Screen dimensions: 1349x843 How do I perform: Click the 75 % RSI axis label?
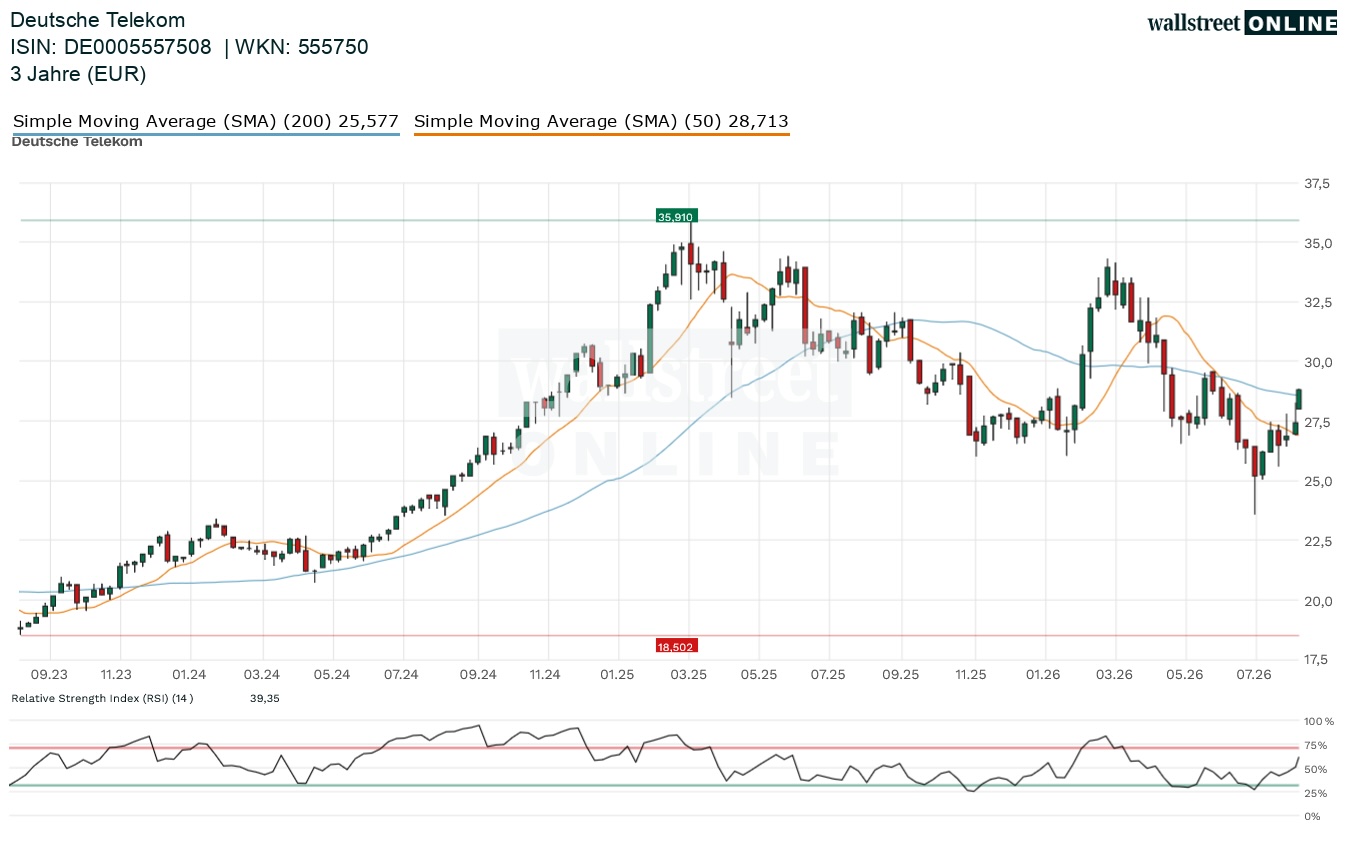[1316, 745]
